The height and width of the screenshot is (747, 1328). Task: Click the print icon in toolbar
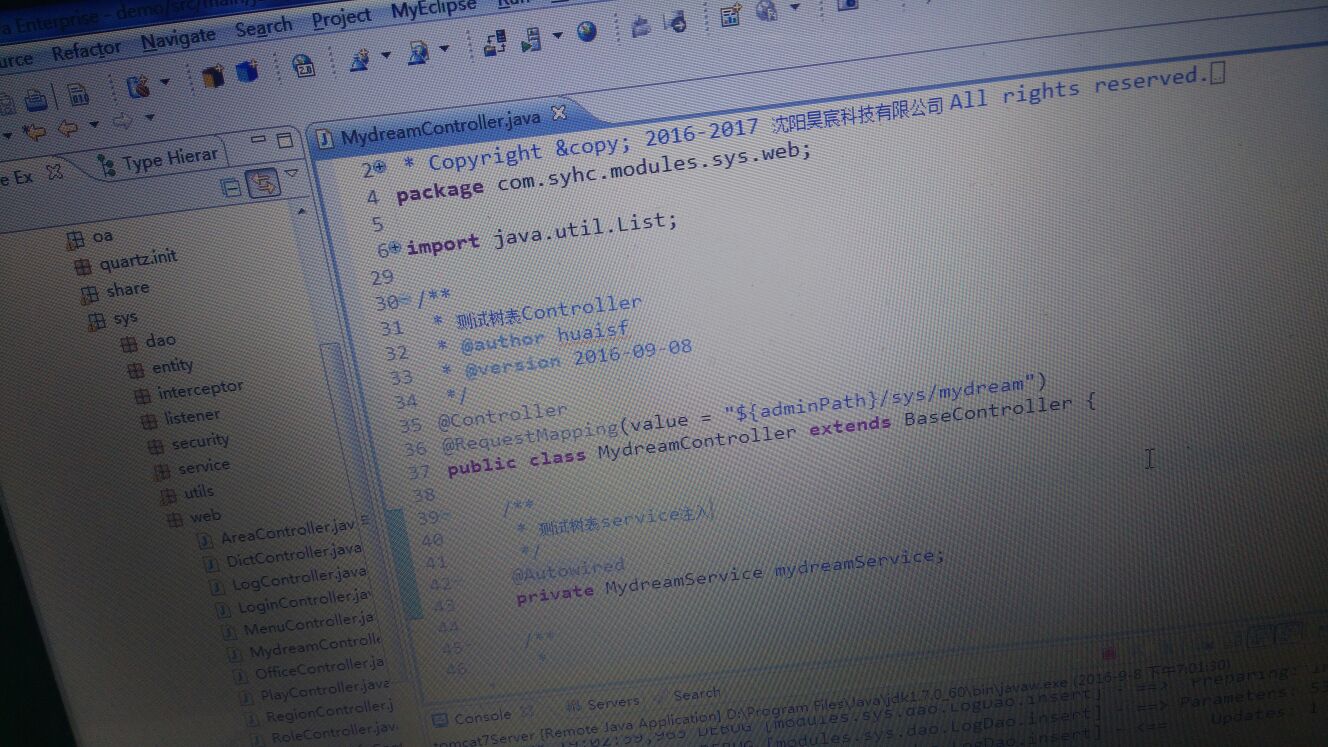point(36,100)
